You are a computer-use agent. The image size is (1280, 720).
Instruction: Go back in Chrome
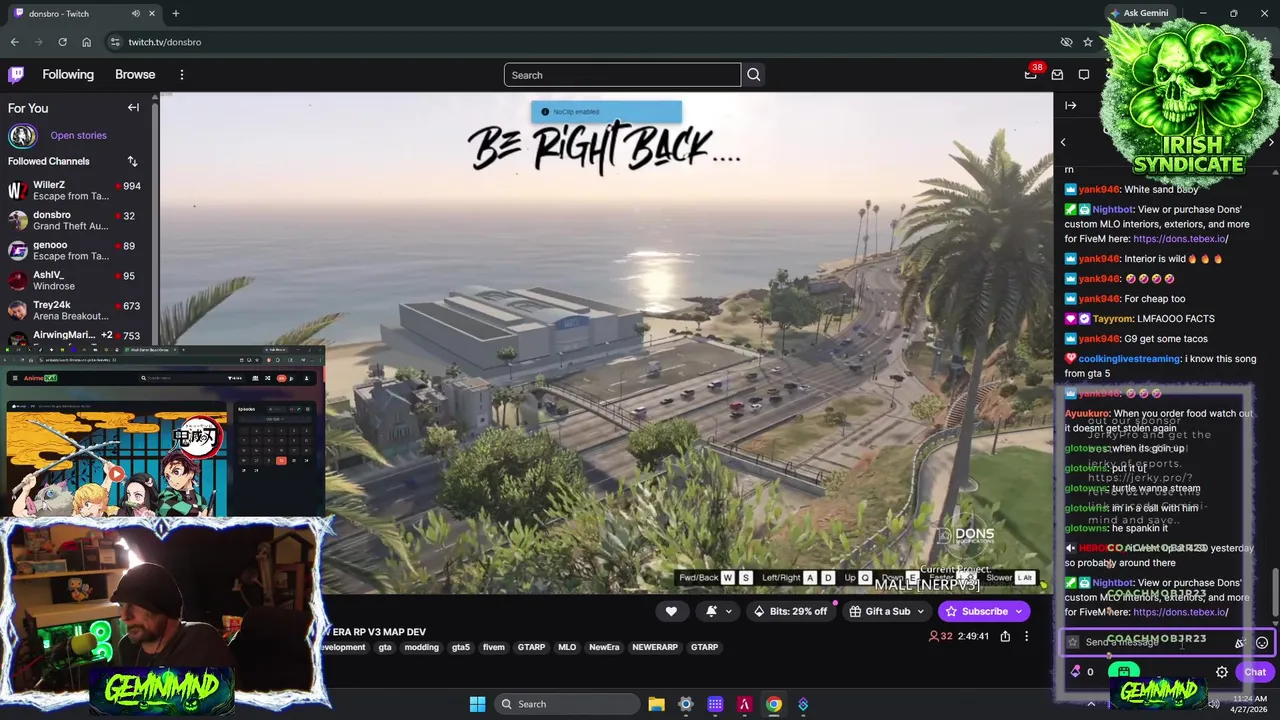coord(14,42)
